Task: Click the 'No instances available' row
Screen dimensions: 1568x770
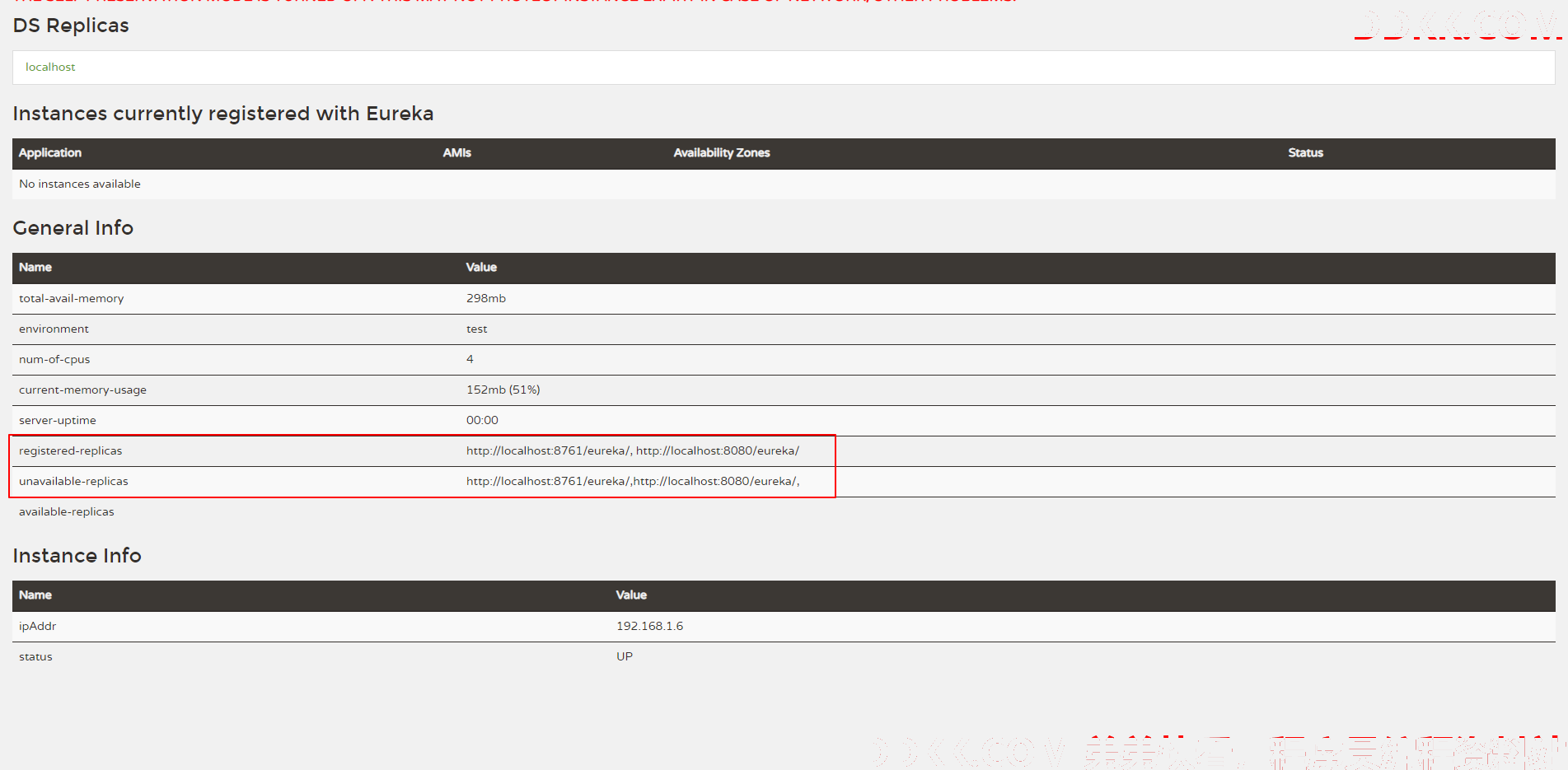Action: coord(80,184)
